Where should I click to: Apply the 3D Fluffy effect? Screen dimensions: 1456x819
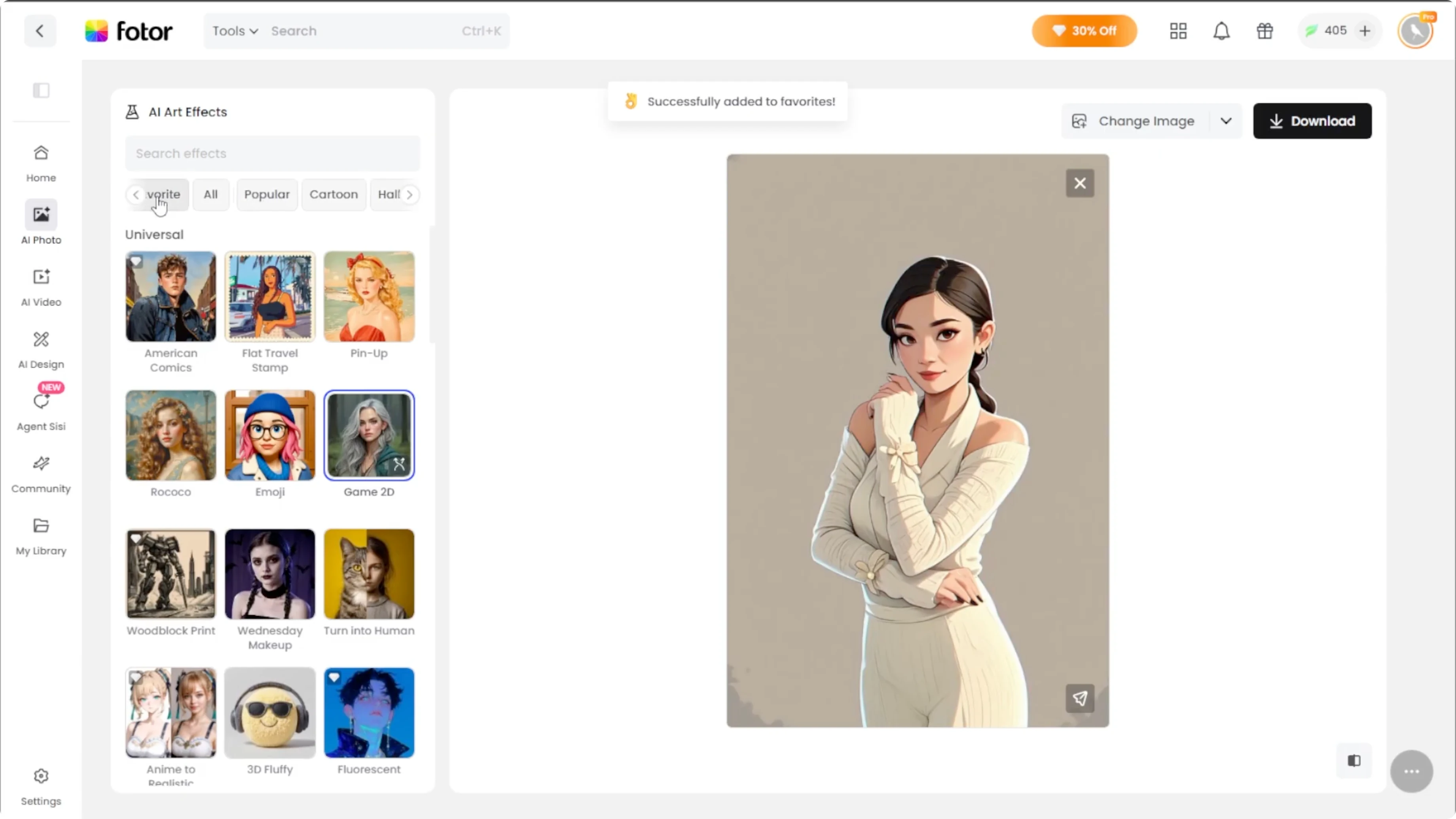coord(269,713)
